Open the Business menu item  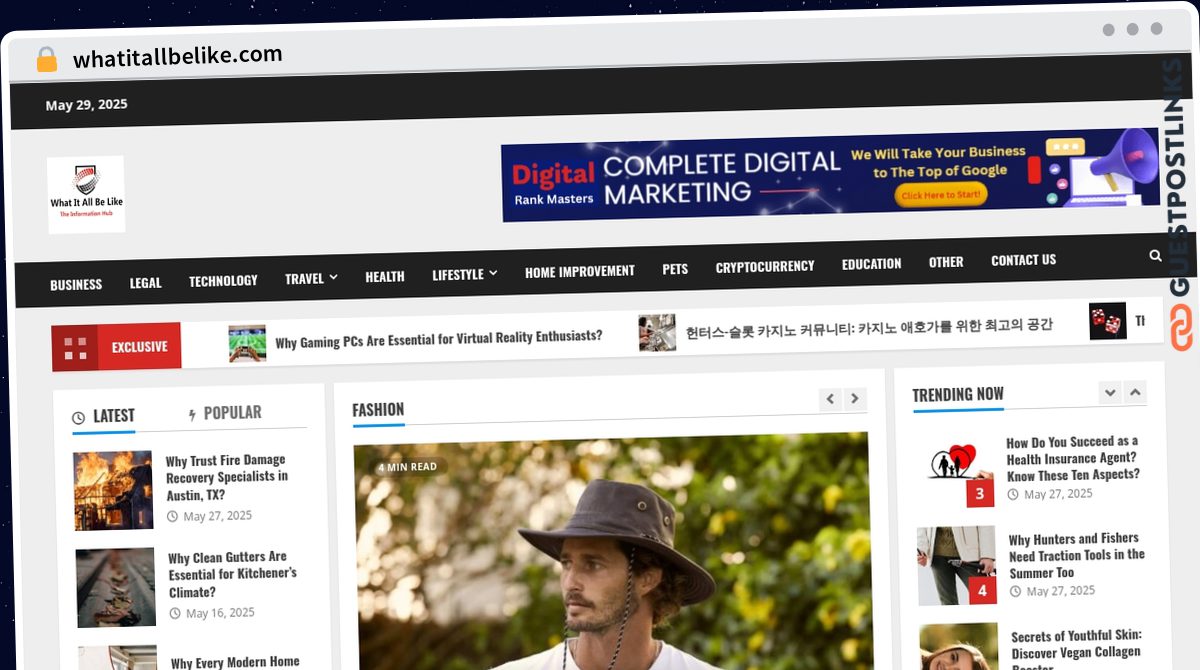[x=76, y=284]
